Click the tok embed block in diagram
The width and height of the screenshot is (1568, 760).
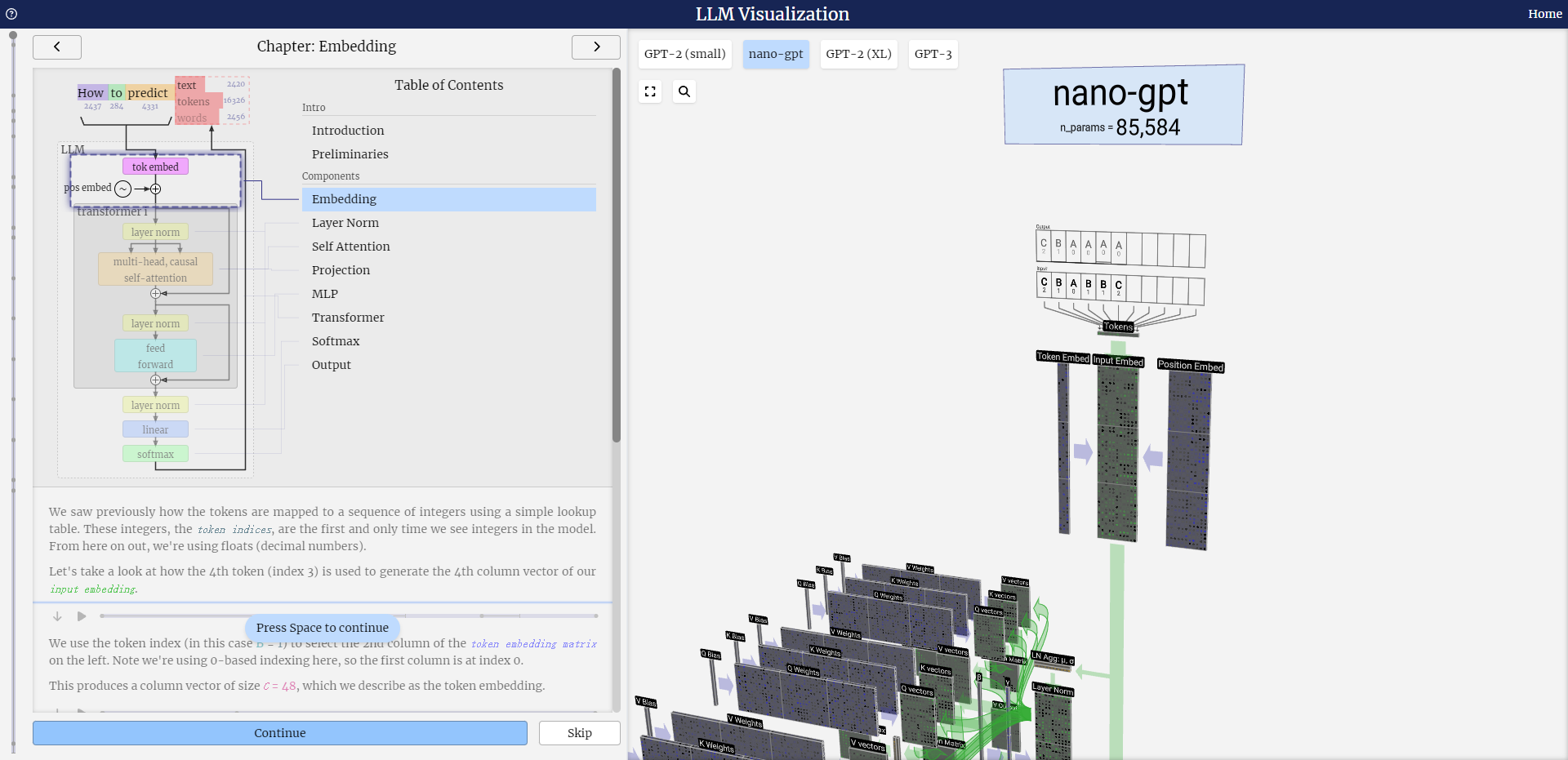(155, 167)
